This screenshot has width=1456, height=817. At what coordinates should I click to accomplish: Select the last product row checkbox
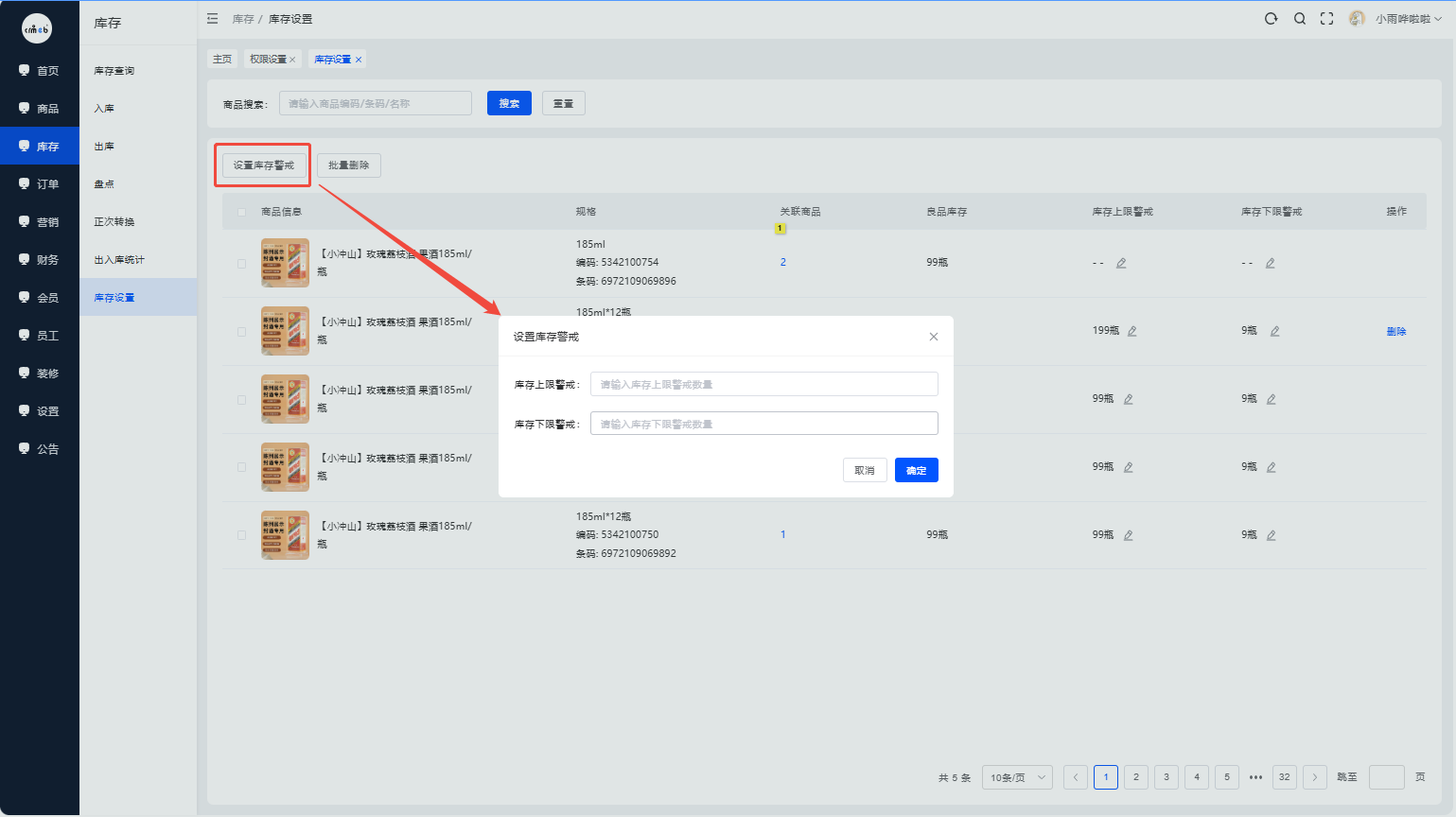[241, 535]
